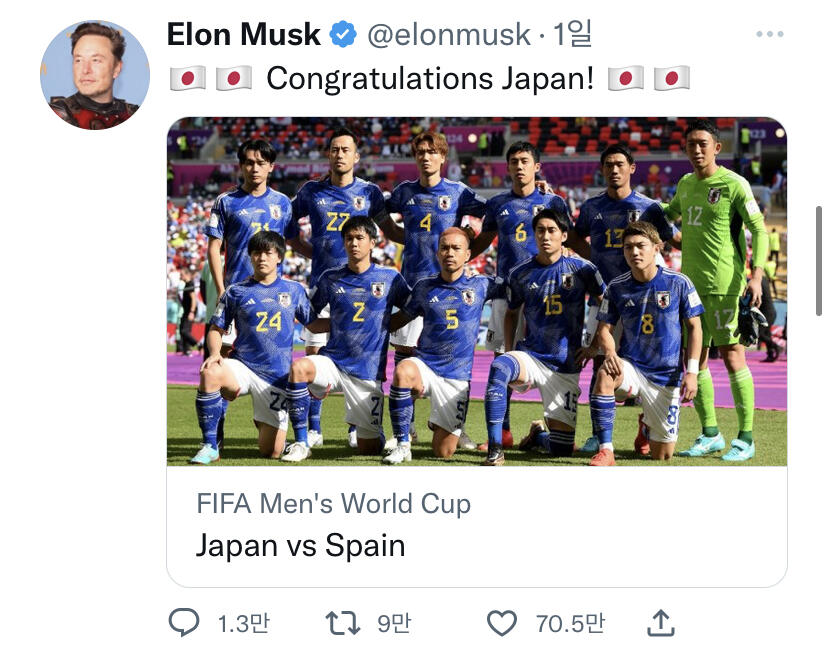The image size is (828, 656).
Task: View the 1.3만 reply count
Action: [x=243, y=625]
